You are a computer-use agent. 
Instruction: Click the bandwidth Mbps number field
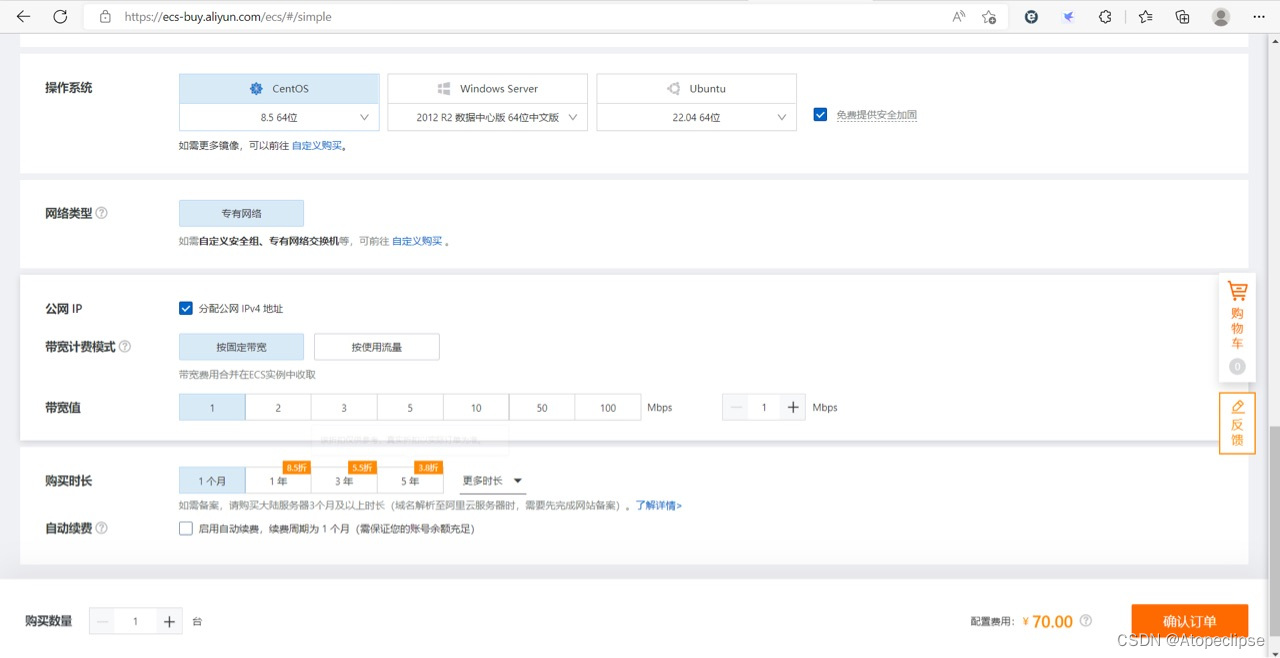[x=764, y=407]
